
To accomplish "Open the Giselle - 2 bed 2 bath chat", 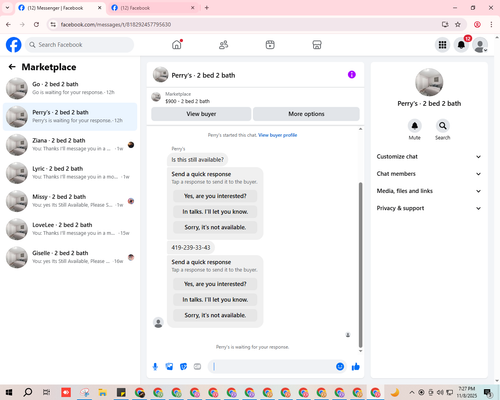I will 70,257.
